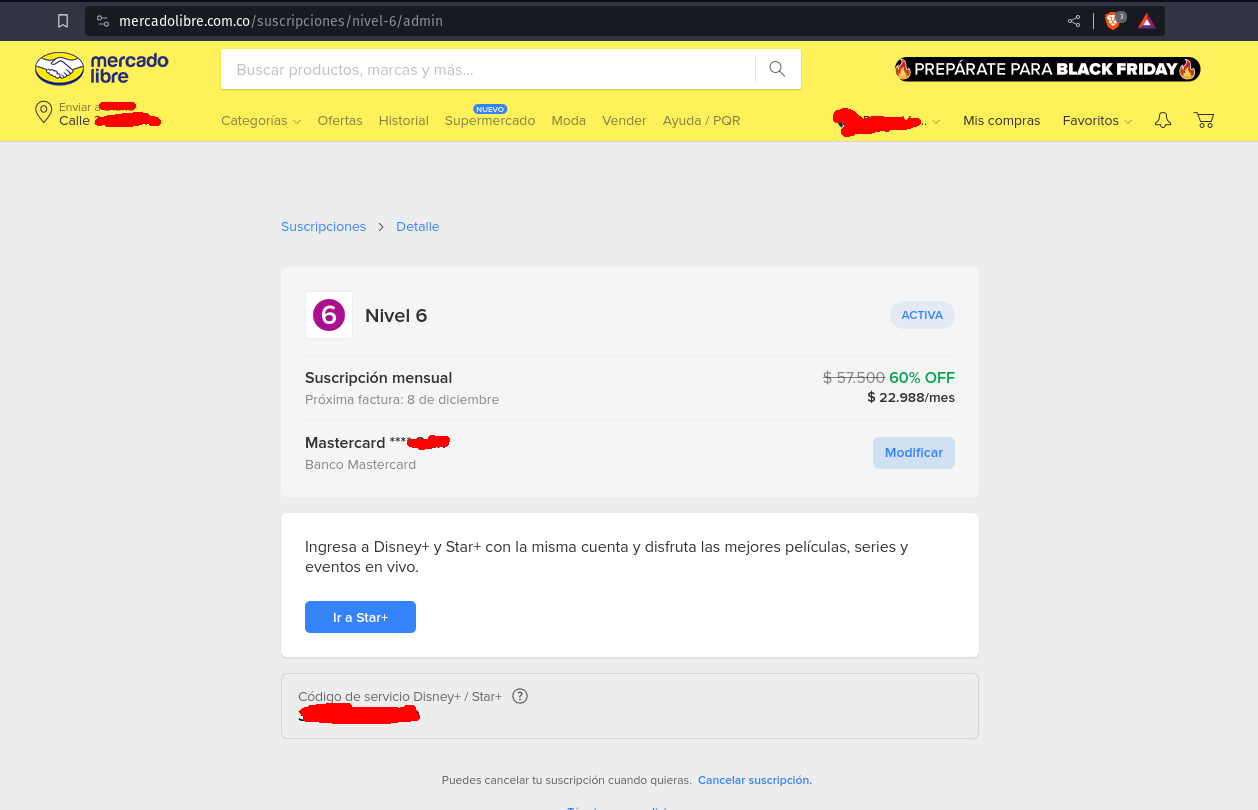The width and height of the screenshot is (1258, 810).
Task: Click the Disney+ service code help icon
Action: tap(520, 696)
